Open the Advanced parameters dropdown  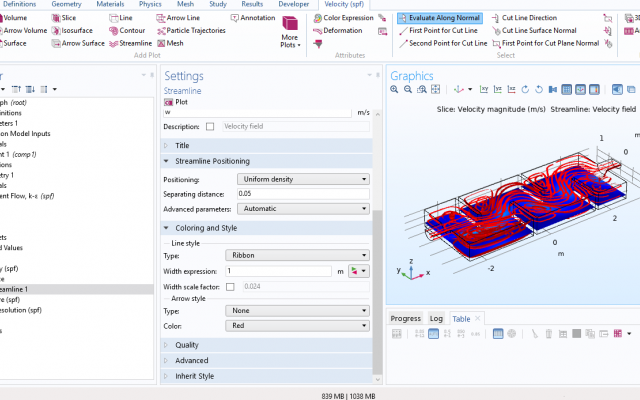303,209
